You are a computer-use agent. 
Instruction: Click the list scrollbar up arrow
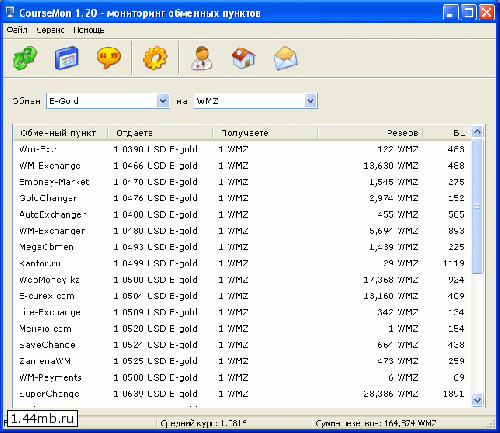[x=477, y=132]
